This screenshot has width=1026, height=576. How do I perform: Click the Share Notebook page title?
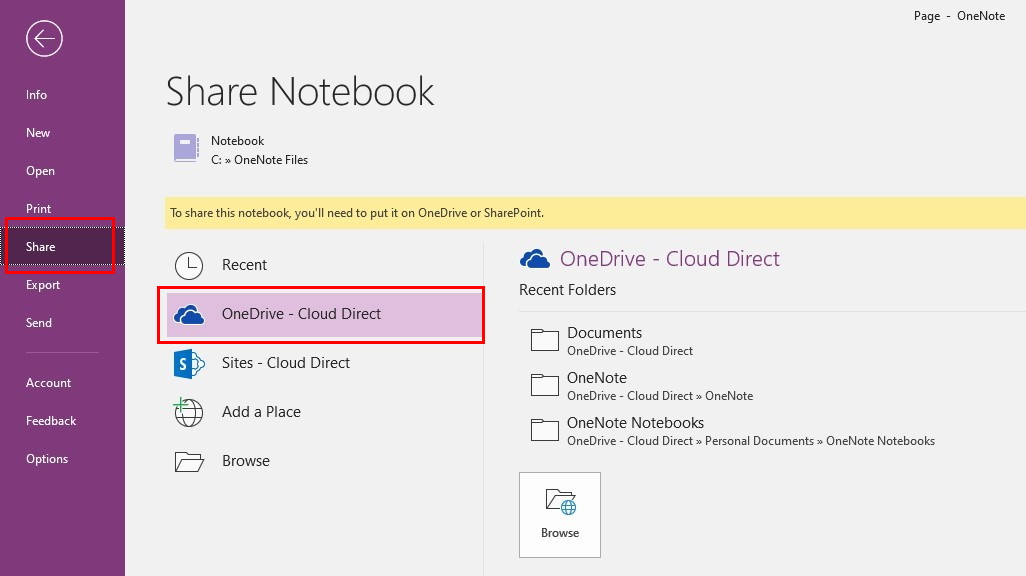click(300, 91)
